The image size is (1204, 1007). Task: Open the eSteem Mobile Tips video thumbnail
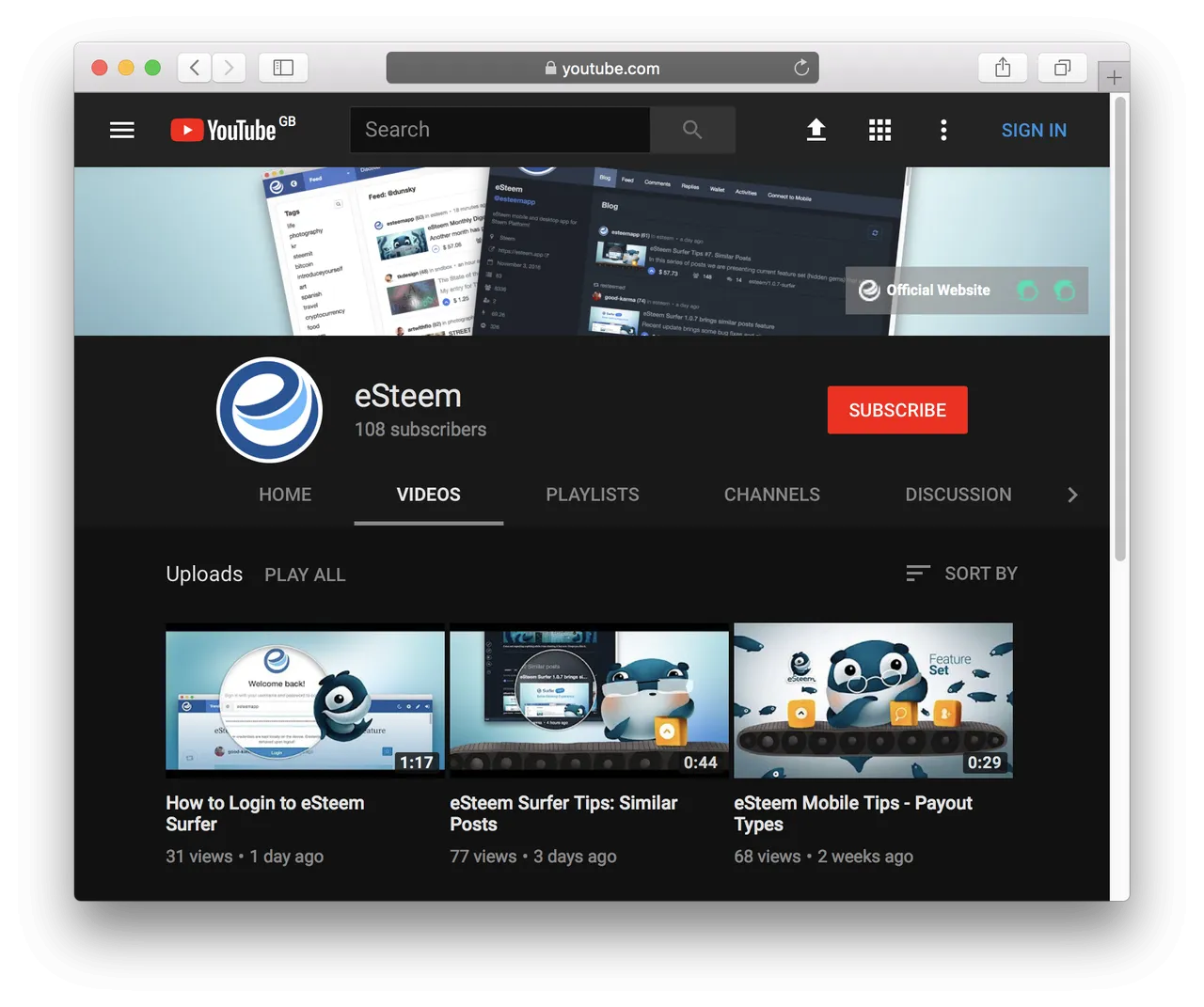click(x=873, y=700)
